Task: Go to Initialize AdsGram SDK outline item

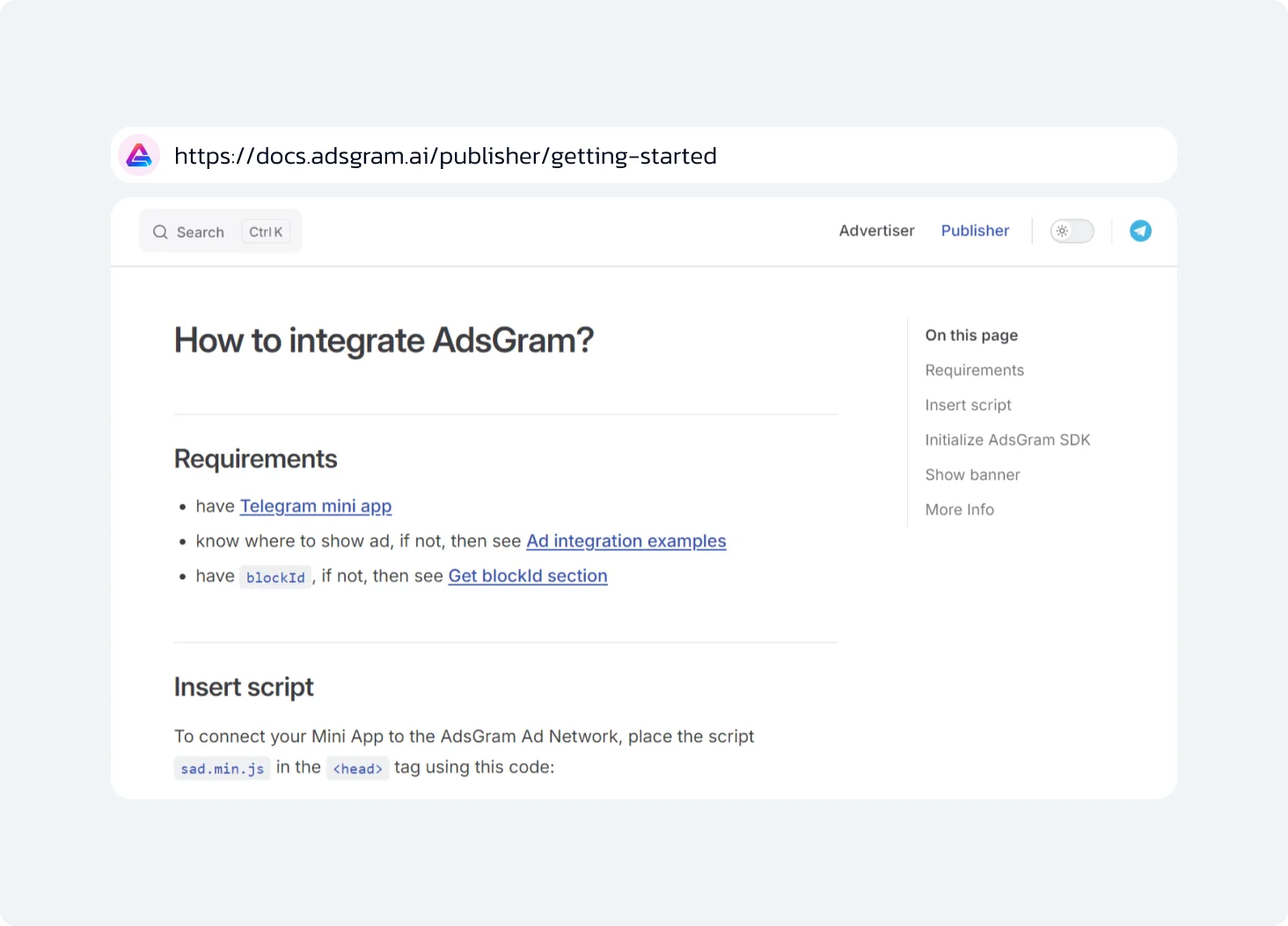Action: [1007, 440]
